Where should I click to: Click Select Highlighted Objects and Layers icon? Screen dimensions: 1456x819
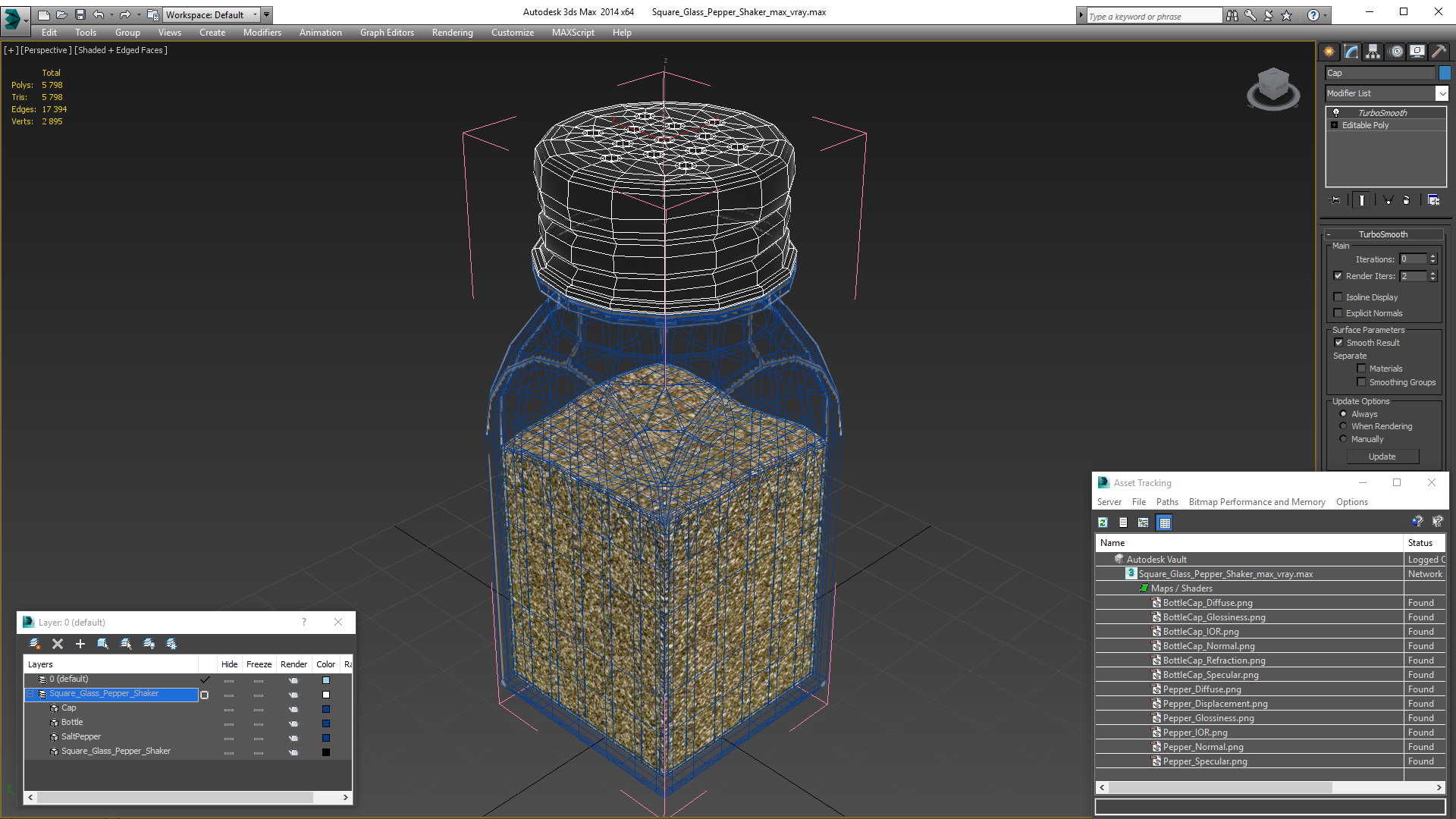coord(103,644)
